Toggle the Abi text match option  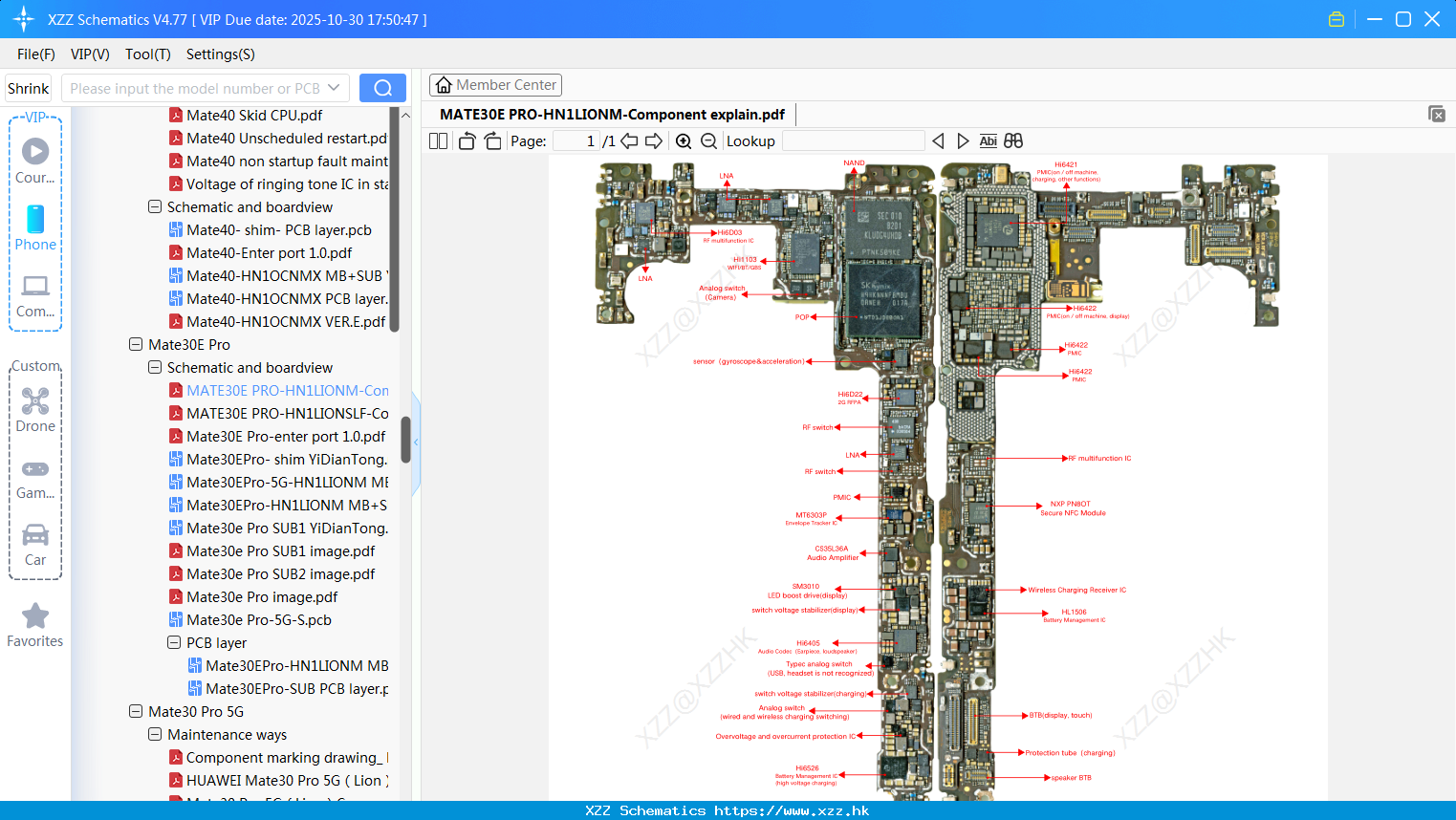coord(989,141)
